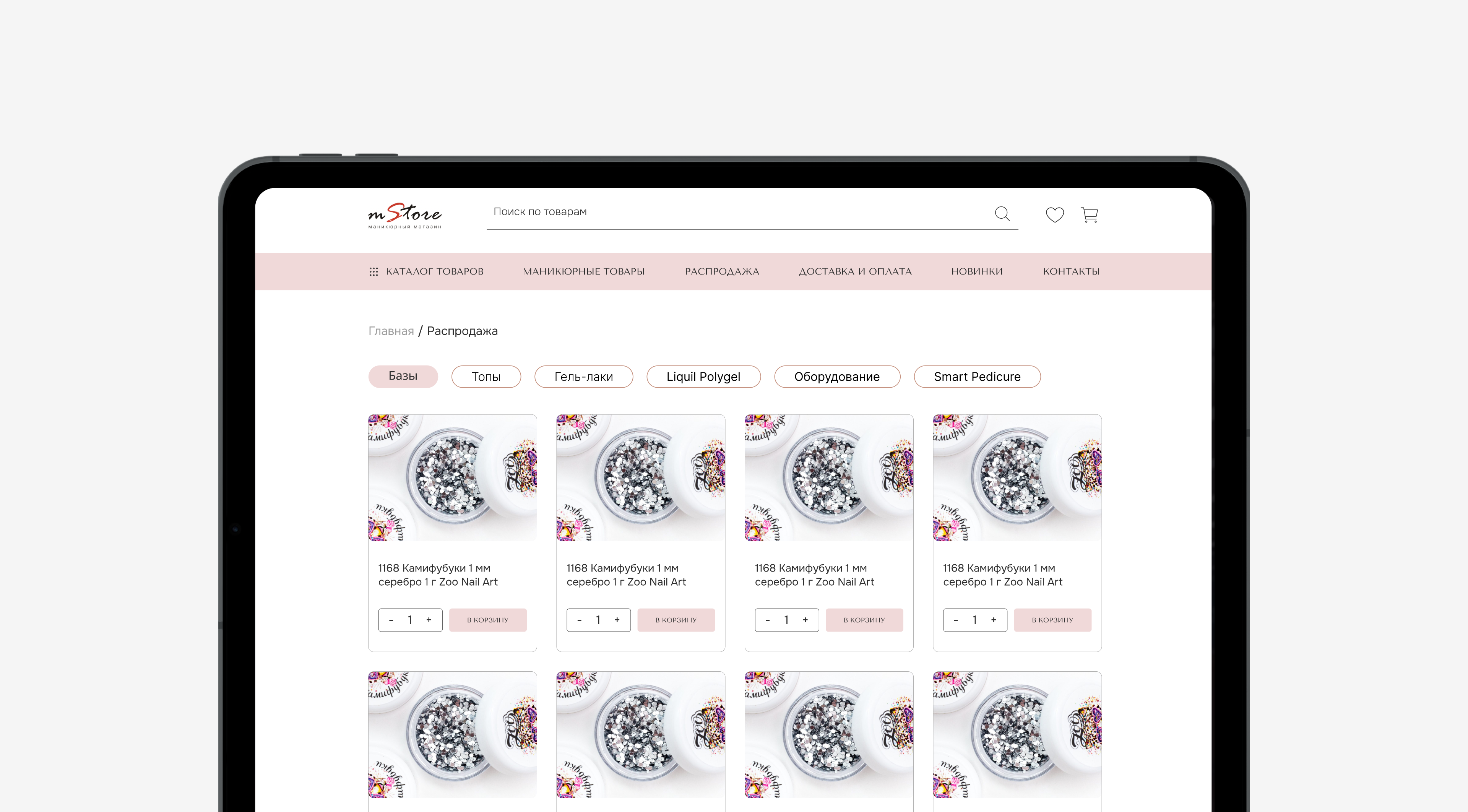Increase quantity on the second product card
1468x812 pixels.
(x=617, y=620)
